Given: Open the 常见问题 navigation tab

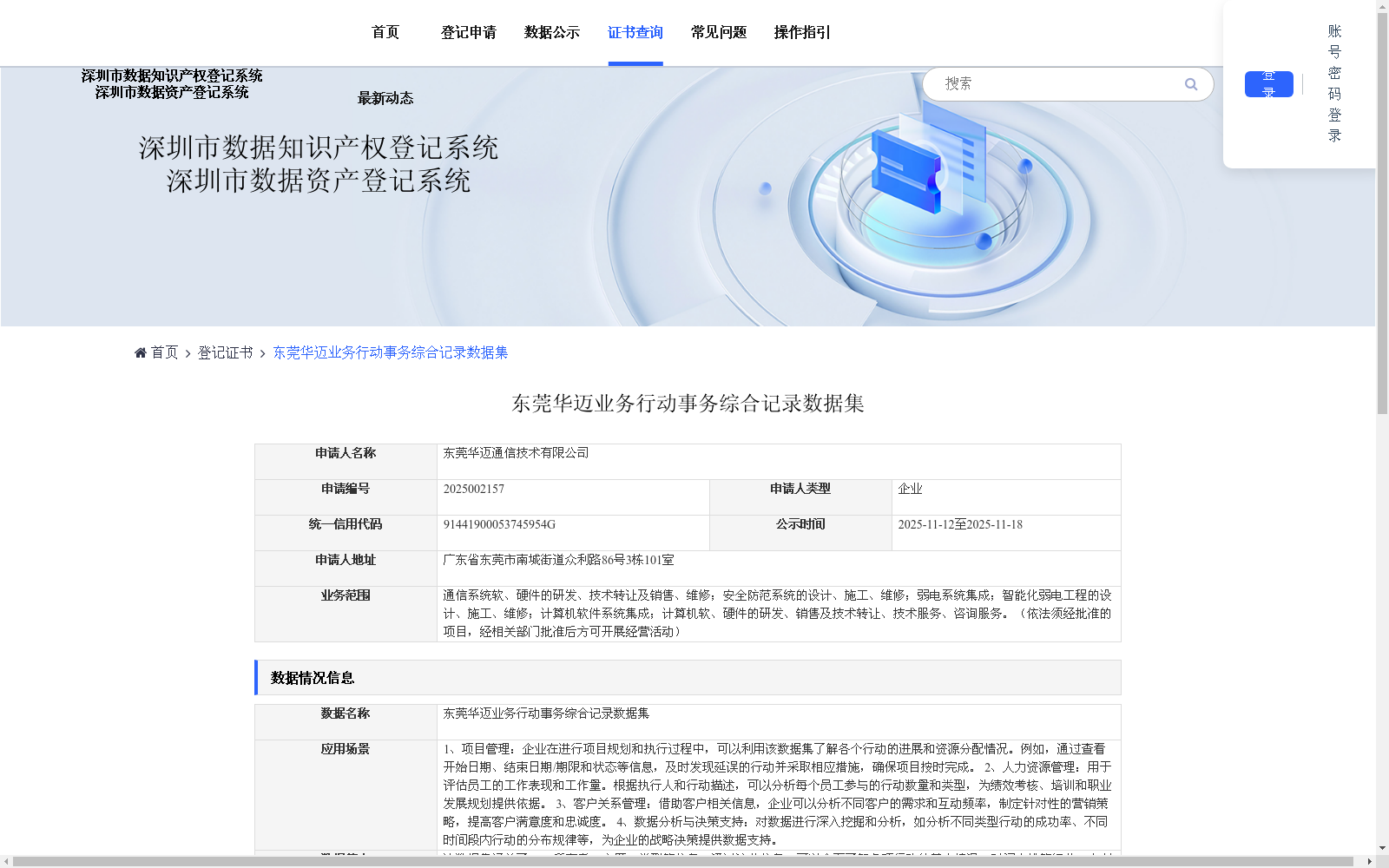Looking at the screenshot, I should pyautogui.click(x=719, y=32).
